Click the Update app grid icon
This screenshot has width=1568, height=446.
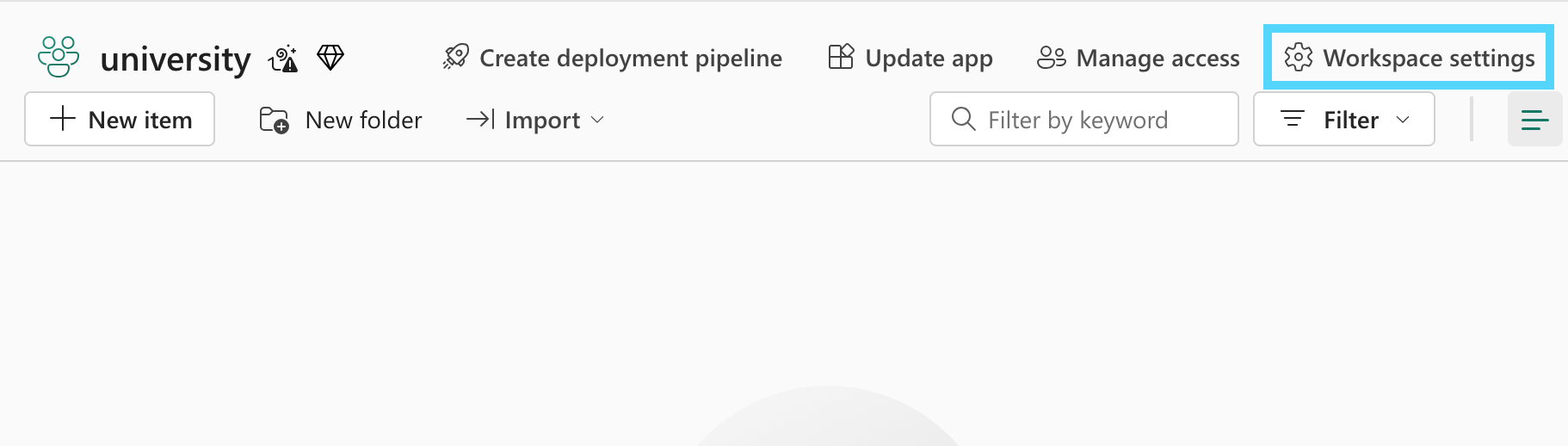tap(841, 58)
